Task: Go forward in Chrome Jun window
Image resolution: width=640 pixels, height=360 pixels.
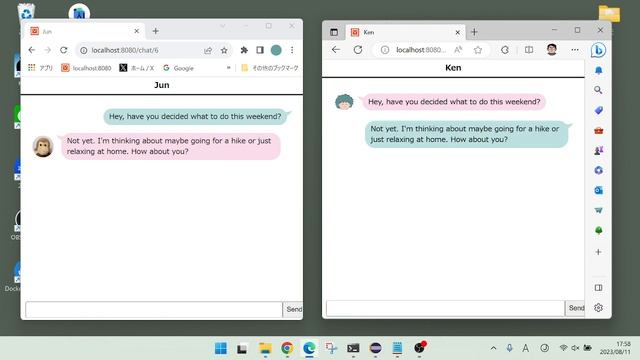Action: tap(47, 50)
